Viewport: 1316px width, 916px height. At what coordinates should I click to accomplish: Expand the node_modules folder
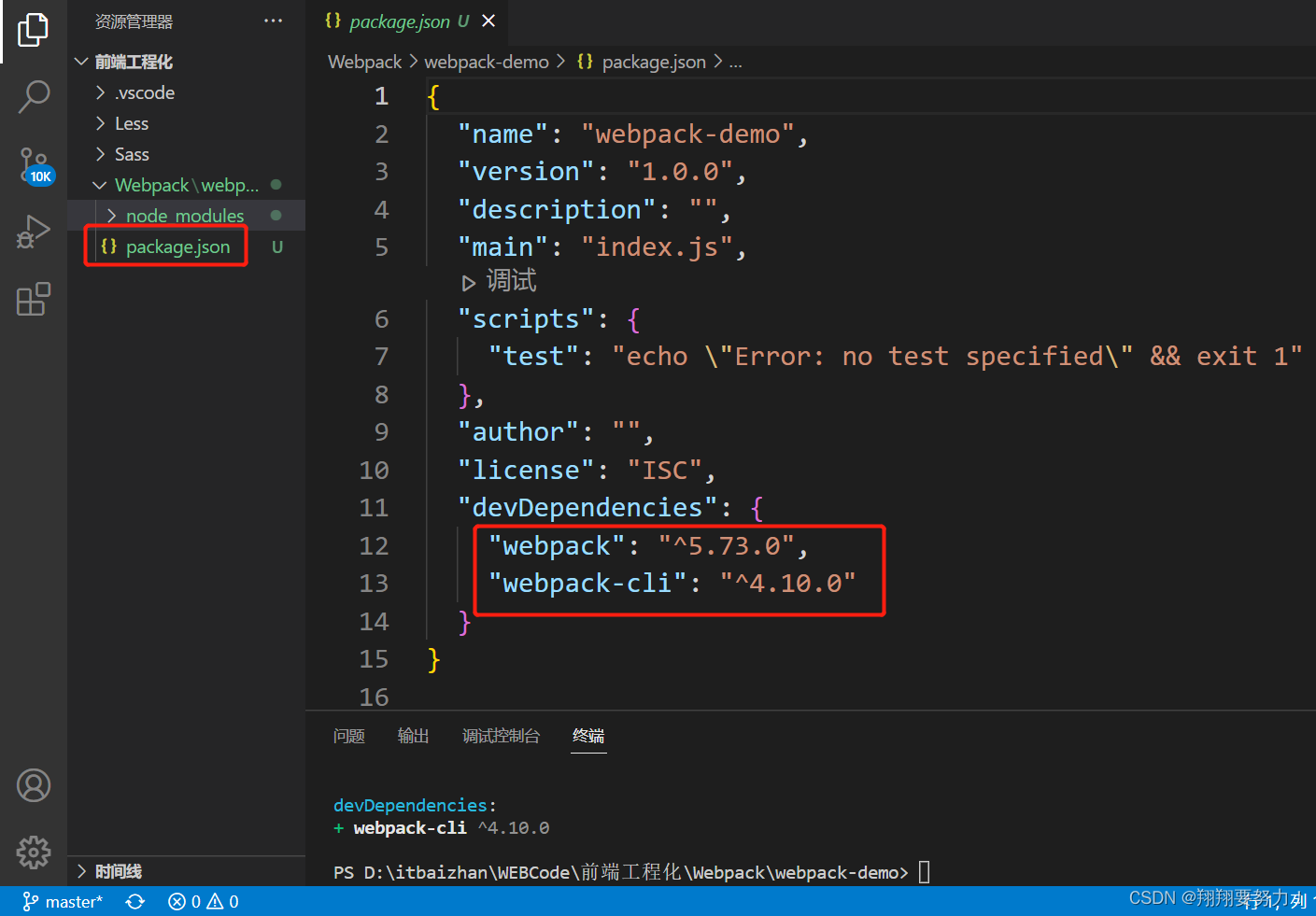[x=112, y=216]
